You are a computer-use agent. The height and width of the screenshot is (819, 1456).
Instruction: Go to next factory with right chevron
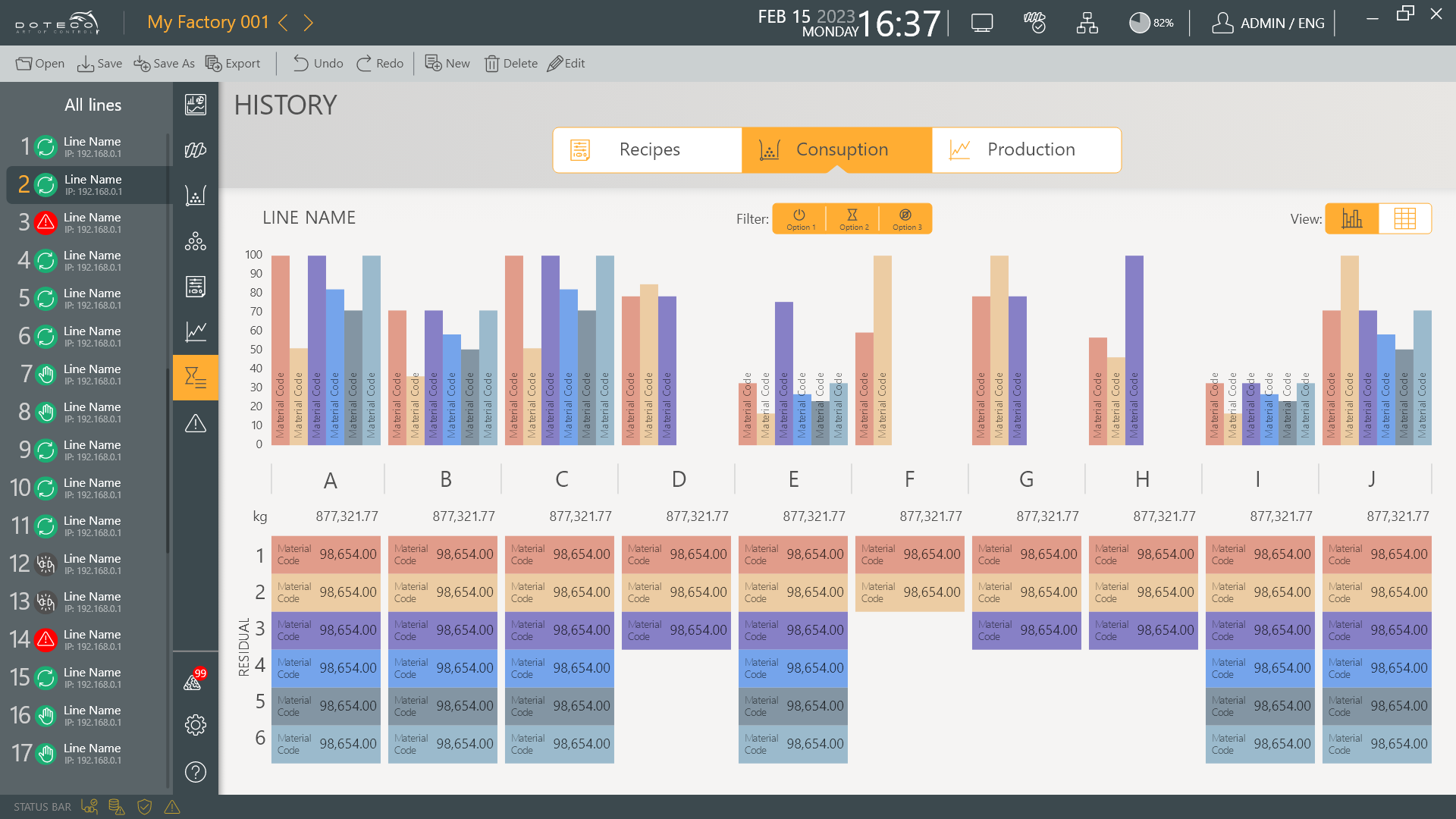click(309, 23)
